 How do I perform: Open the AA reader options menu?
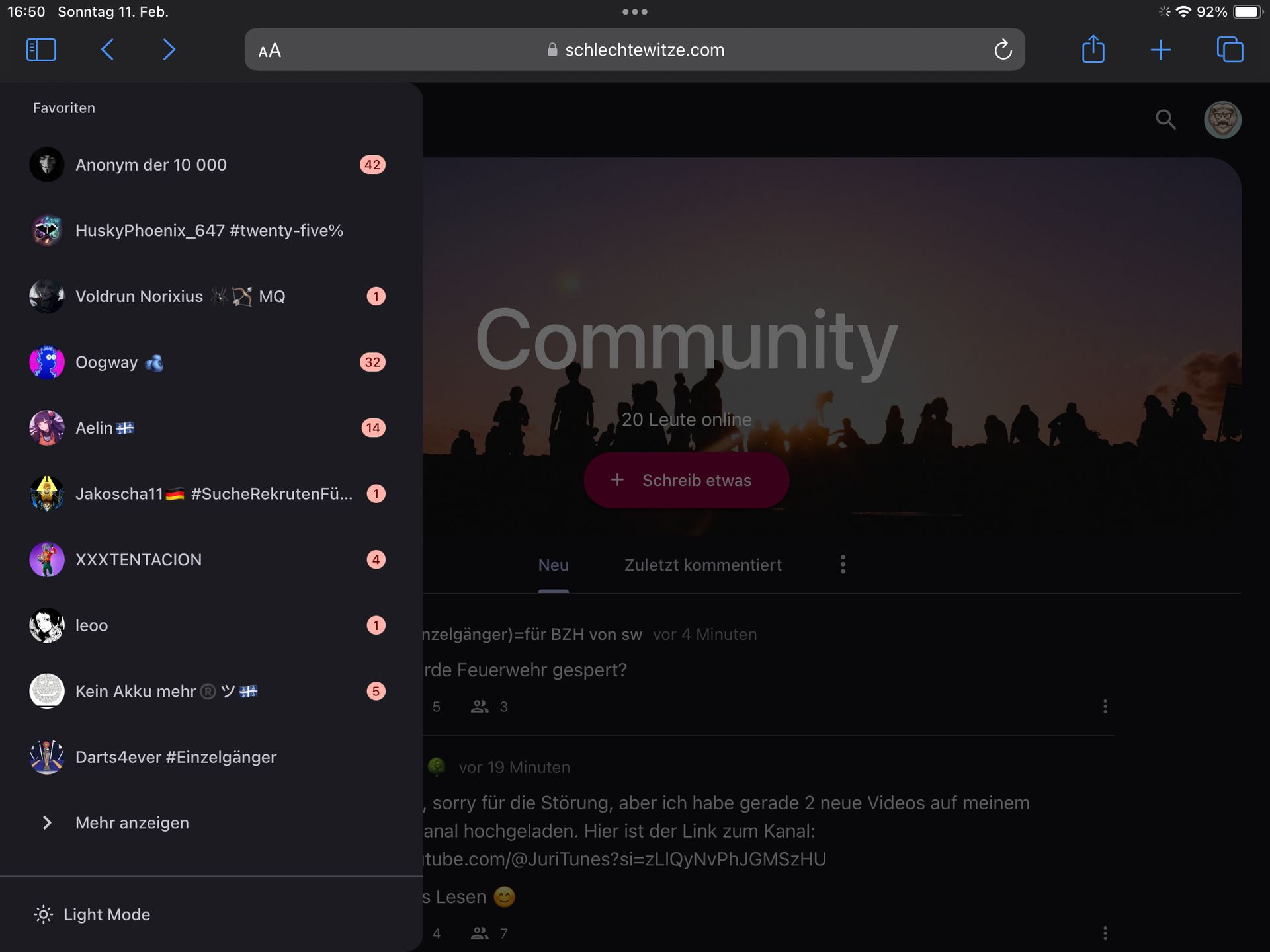270,50
